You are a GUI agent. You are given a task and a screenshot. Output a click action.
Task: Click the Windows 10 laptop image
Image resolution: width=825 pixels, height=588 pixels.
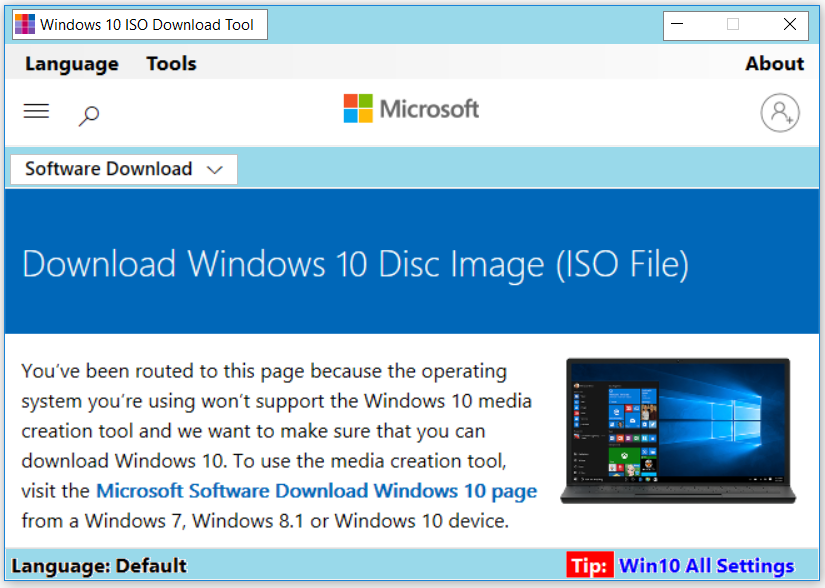pos(678,431)
